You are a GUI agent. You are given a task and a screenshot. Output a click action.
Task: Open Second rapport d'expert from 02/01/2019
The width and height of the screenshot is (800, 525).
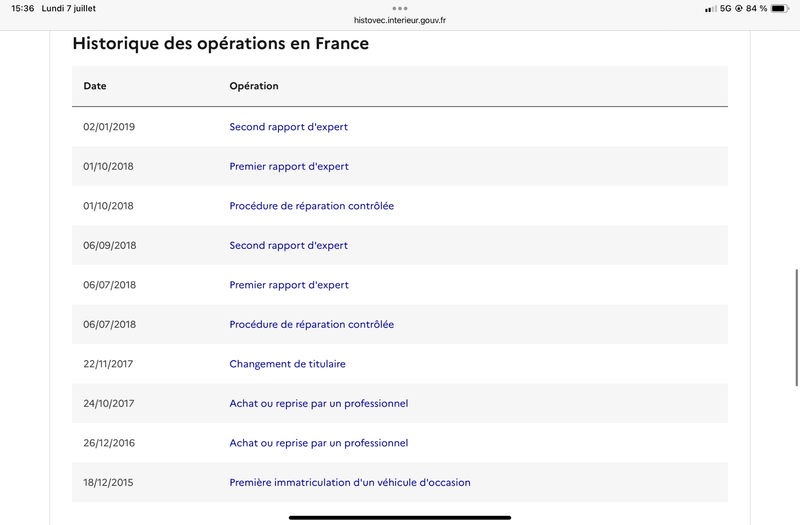coord(288,127)
